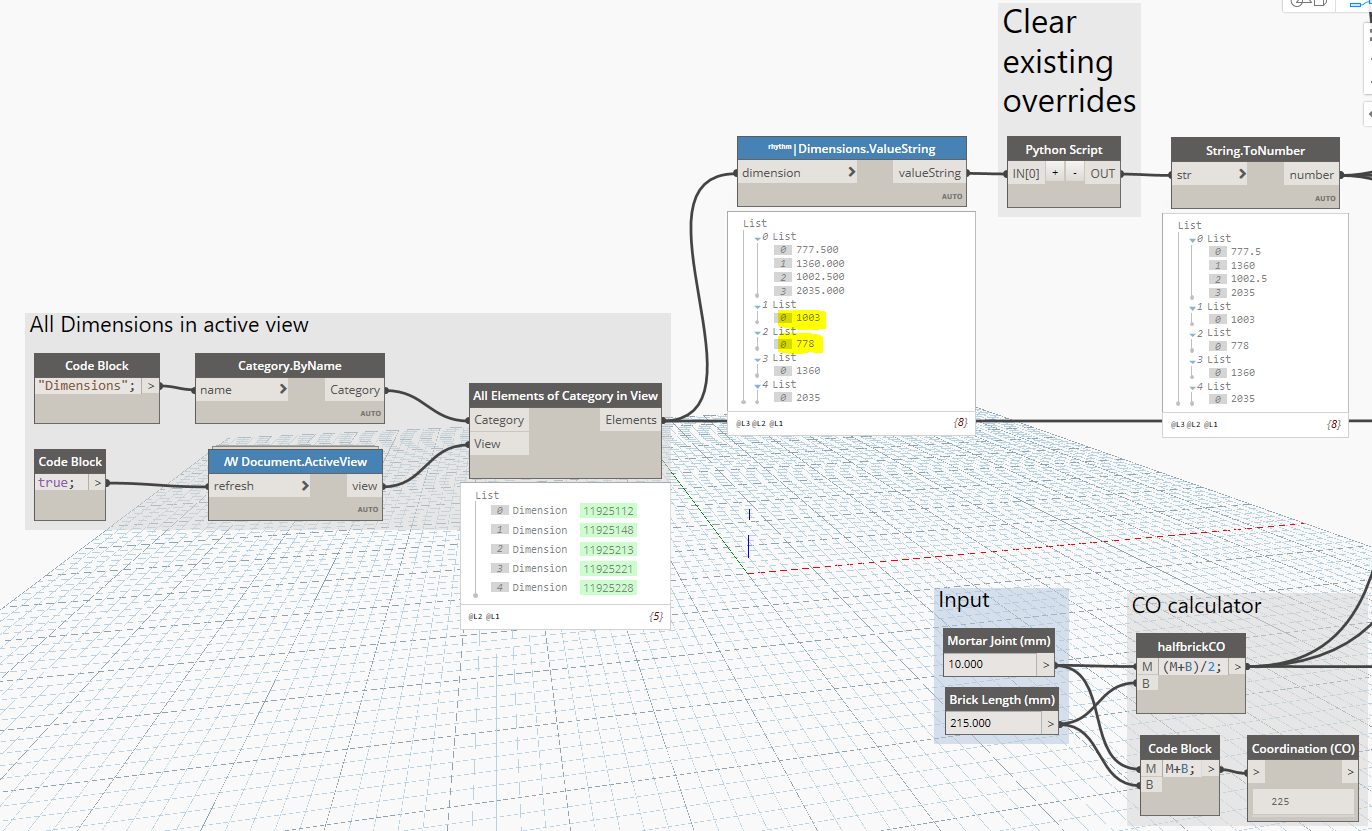Open the chevron on the name input port

click(x=282, y=390)
